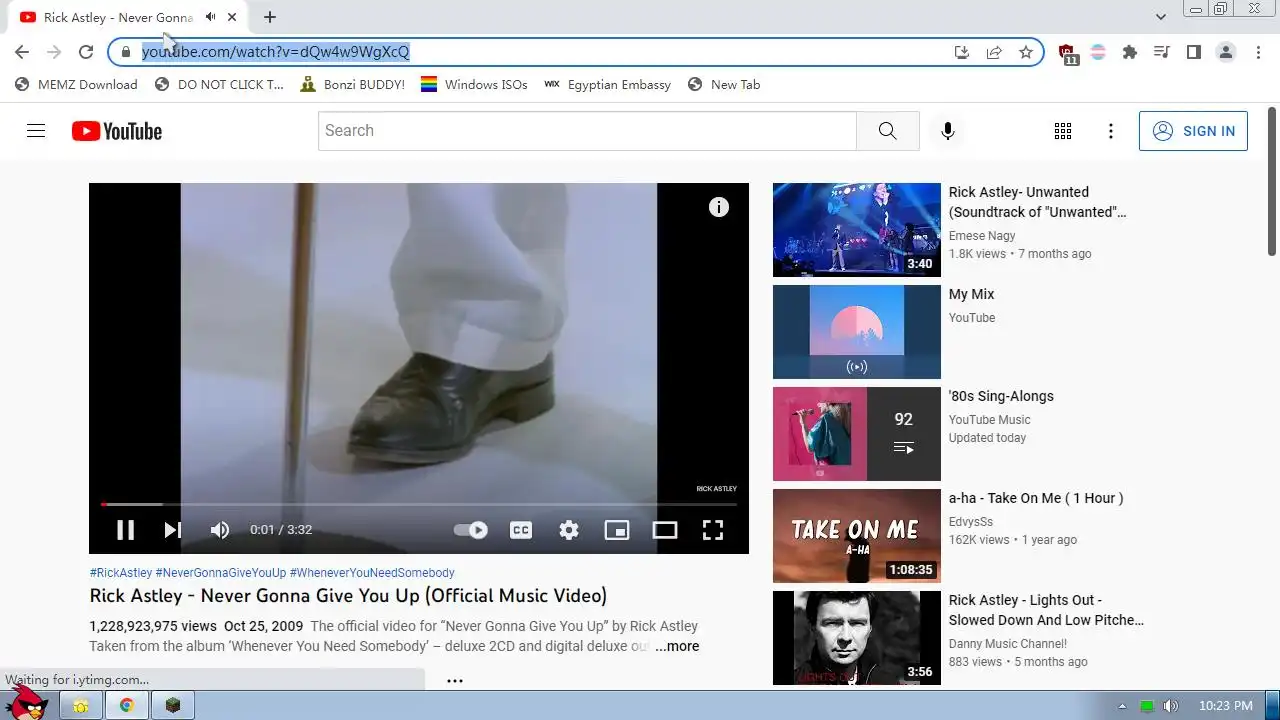Open a-ha Take On Me thumbnail
The height and width of the screenshot is (720, 1280).
click(x=857, y=536)
